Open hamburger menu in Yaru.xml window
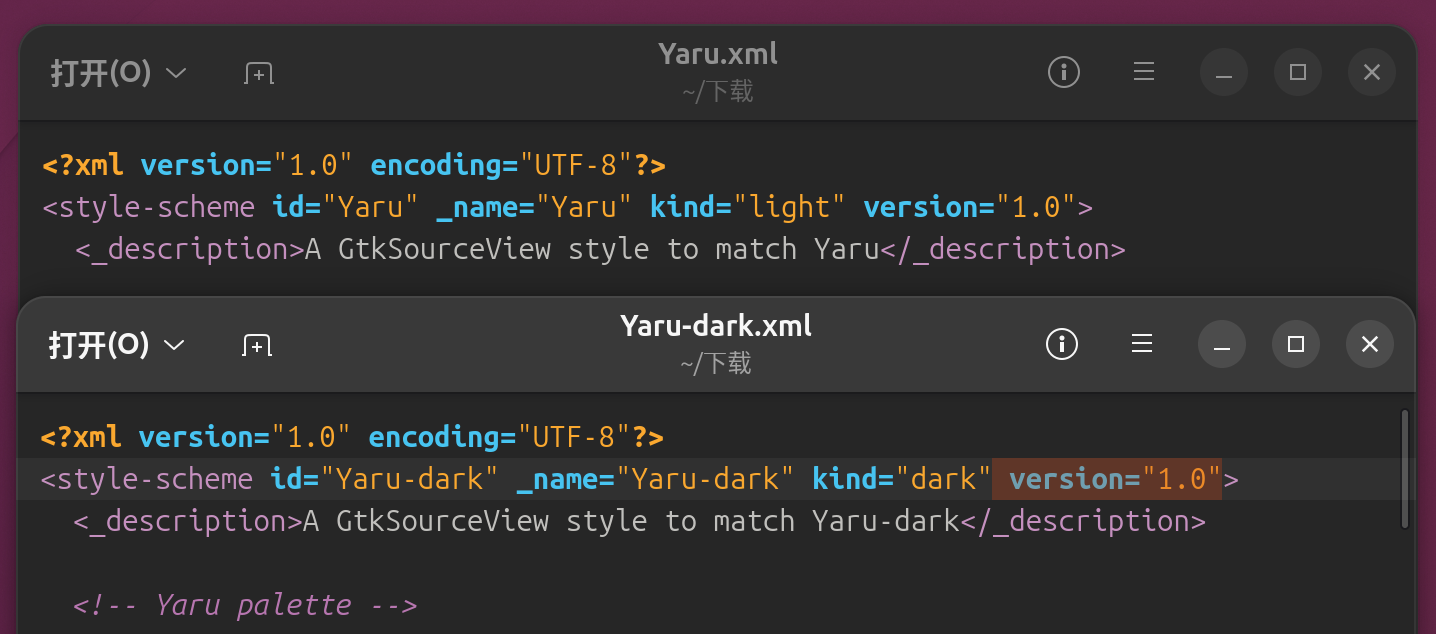 1144,72
